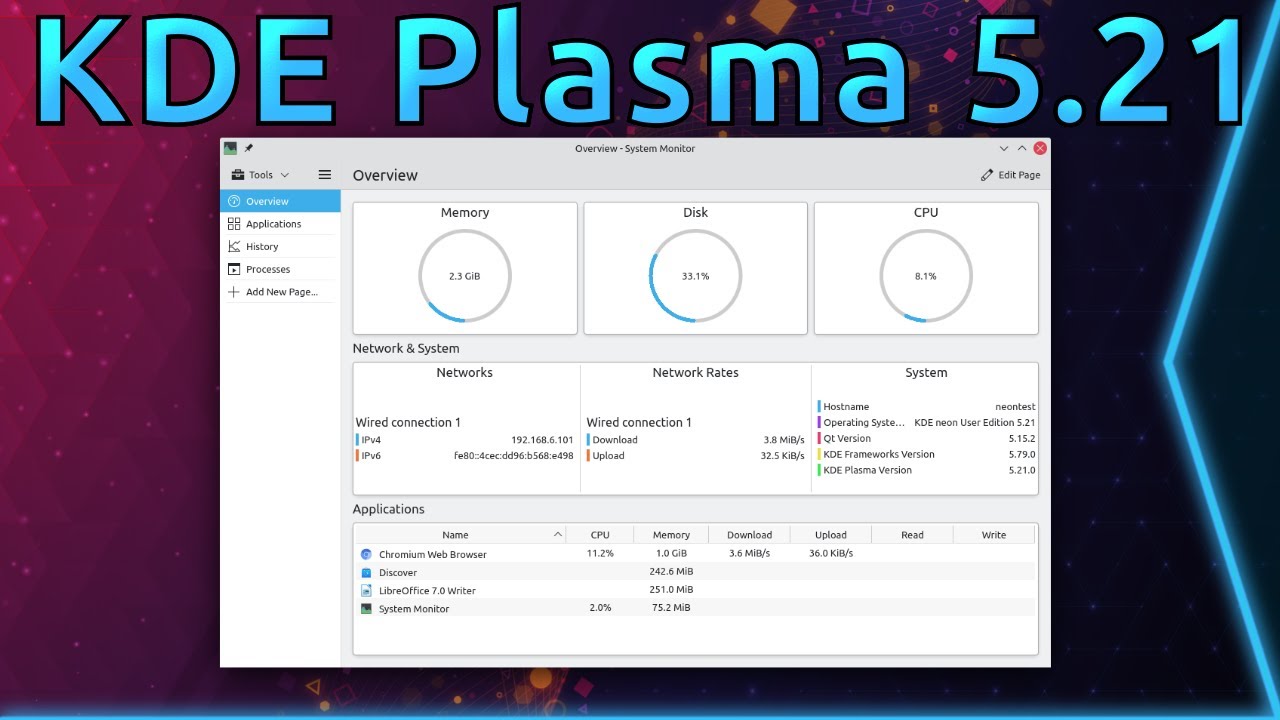Viewport: 1280px width, 720px height.
Task: Select the Discover row name
Action: pyautogui.click(x=398, y=573)
